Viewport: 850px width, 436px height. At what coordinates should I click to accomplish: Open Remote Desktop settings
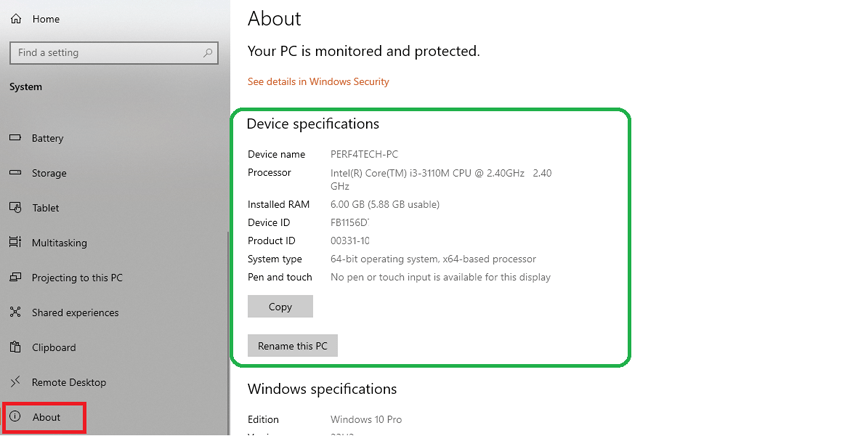(69, 382)
